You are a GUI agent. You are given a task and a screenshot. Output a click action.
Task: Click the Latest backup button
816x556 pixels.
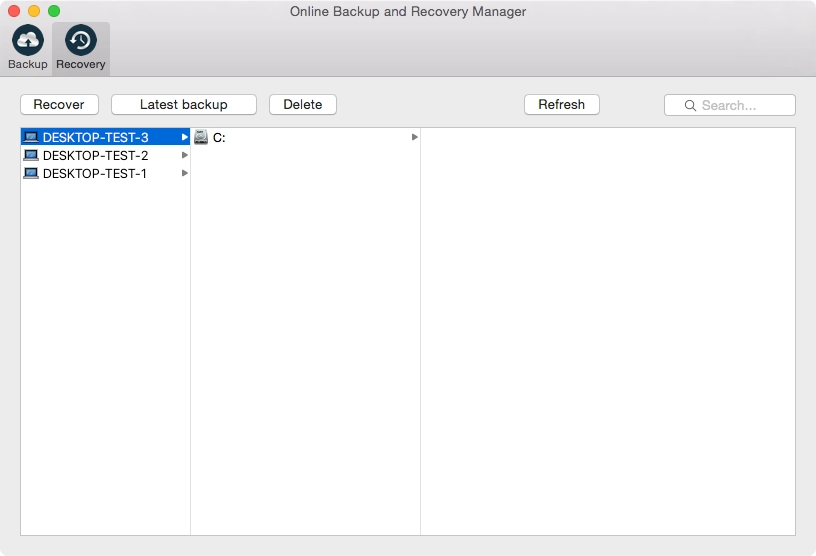pos(184,105)
